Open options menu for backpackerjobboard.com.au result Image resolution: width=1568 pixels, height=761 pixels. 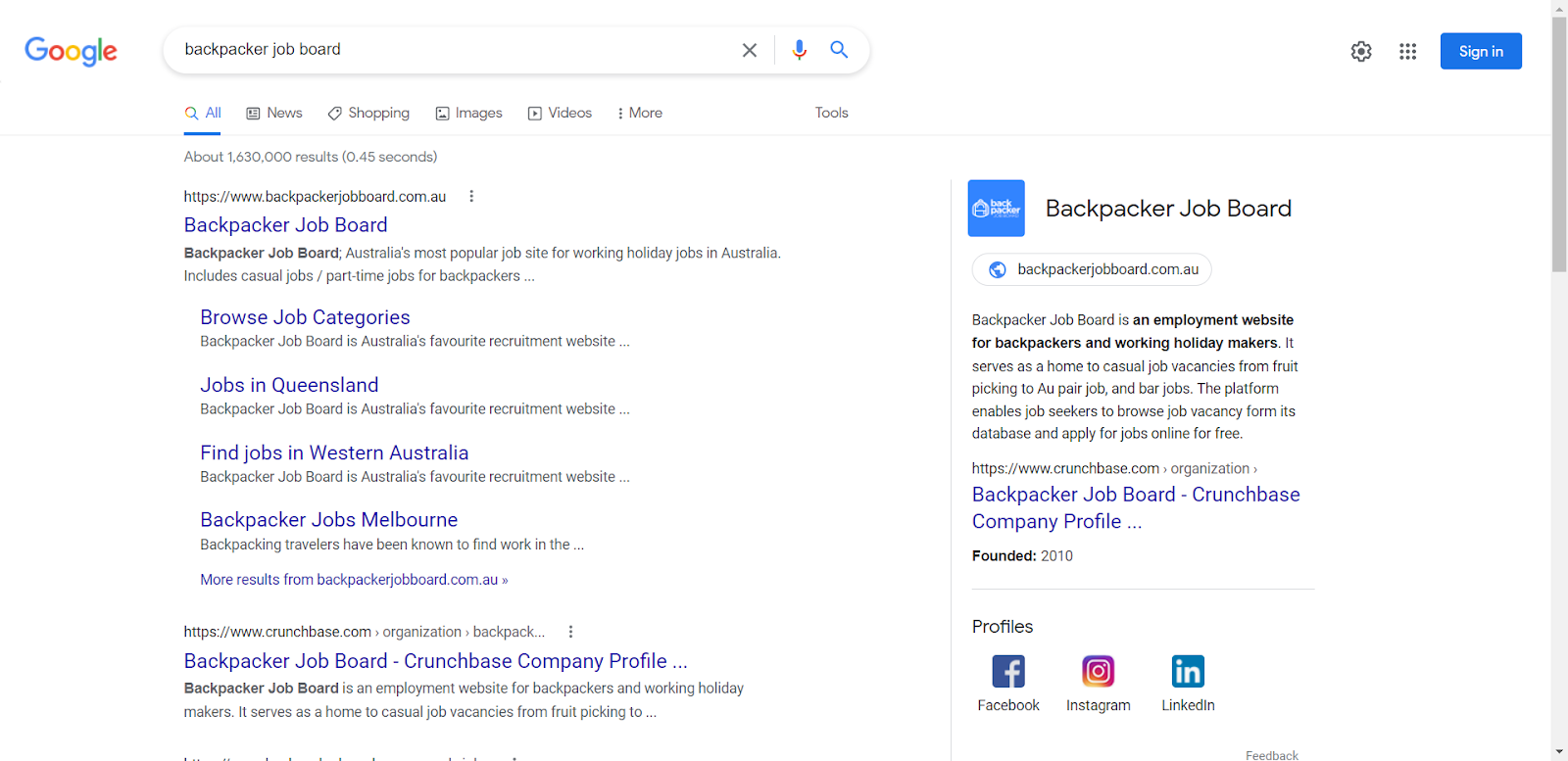coord(471,196)
